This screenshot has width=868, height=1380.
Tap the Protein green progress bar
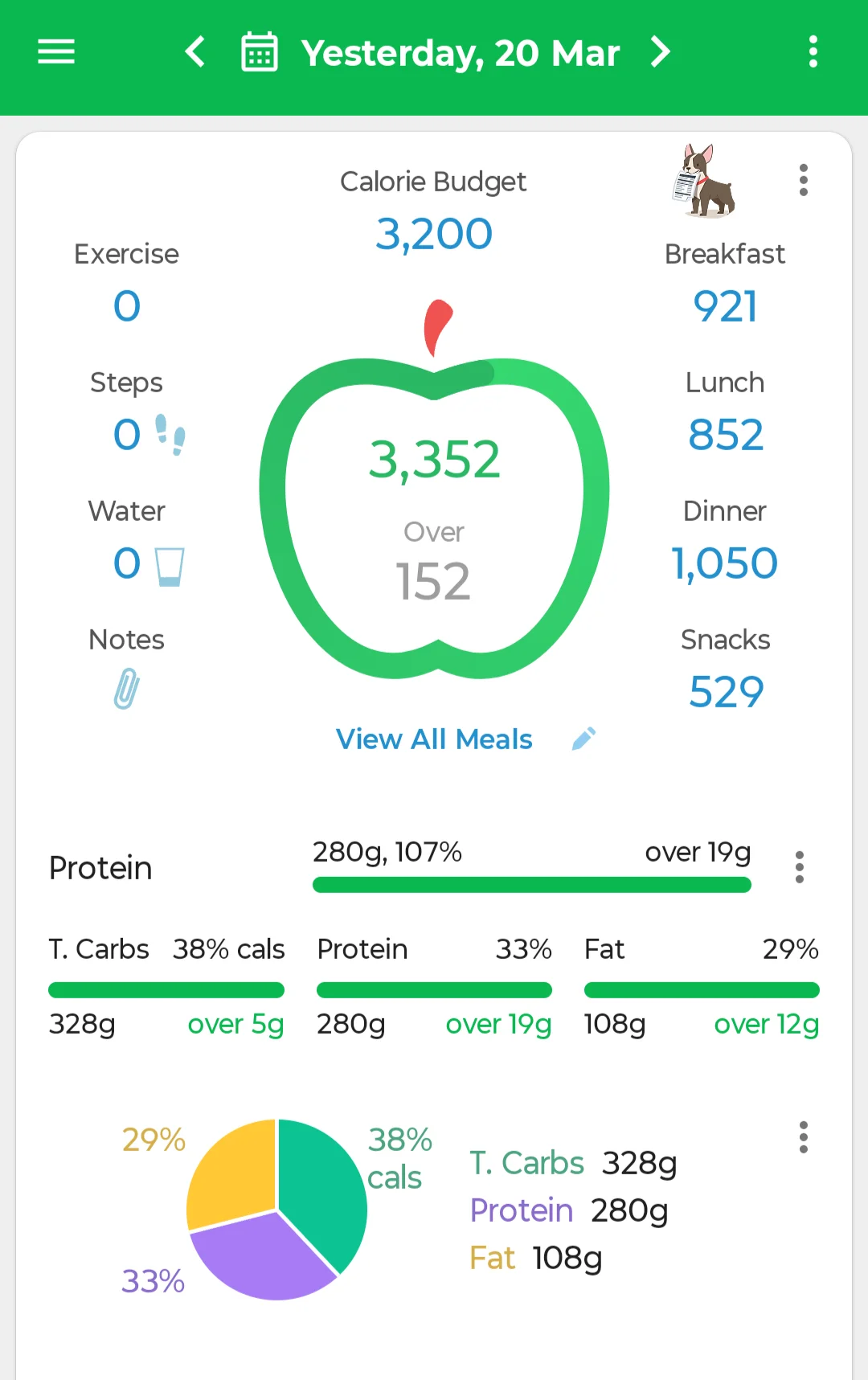coord(532,885)
